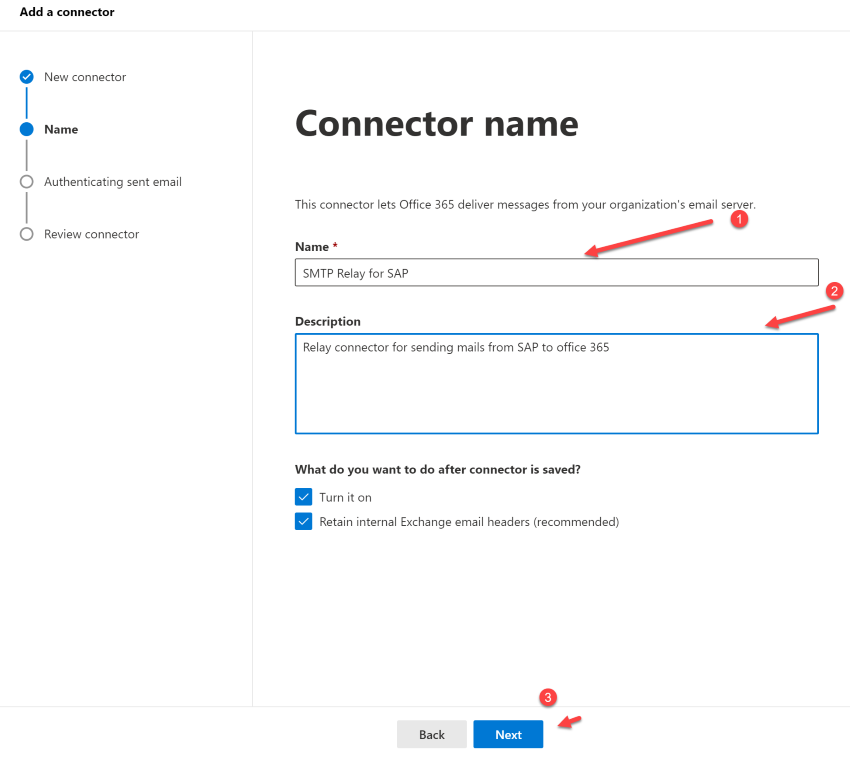Select the New connector step
850x757 pixels.
click(x=85, y=77)
